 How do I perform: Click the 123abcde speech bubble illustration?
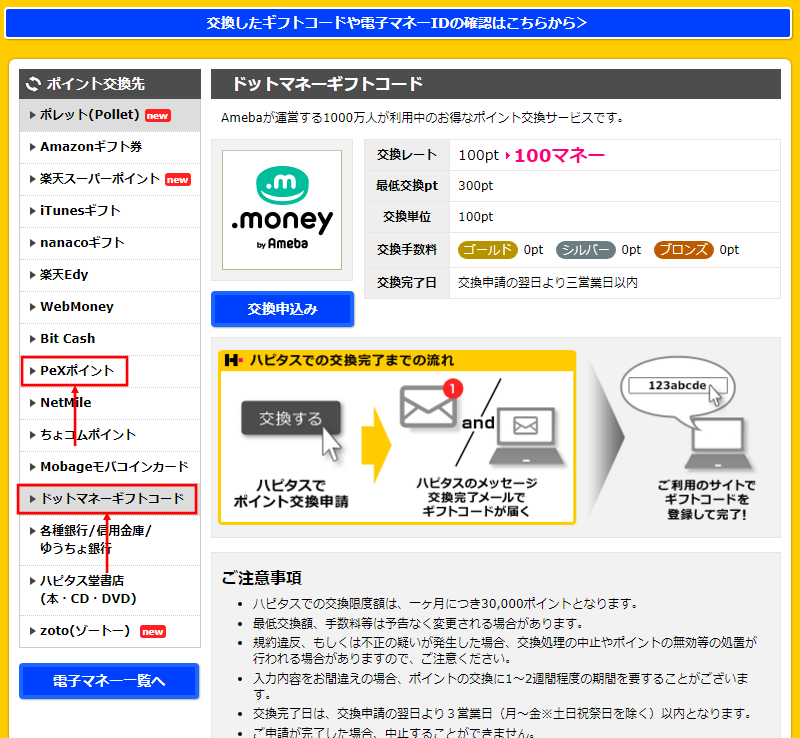point(678,392)
